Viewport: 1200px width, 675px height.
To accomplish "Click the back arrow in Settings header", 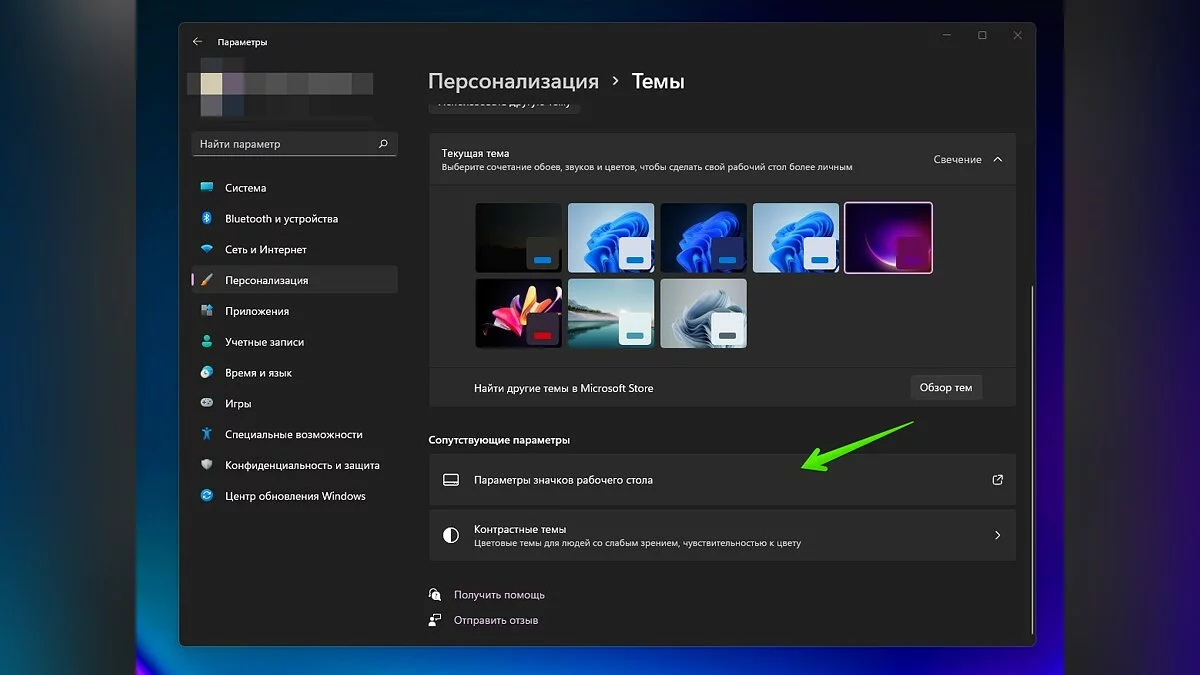I will coord(197,42).
